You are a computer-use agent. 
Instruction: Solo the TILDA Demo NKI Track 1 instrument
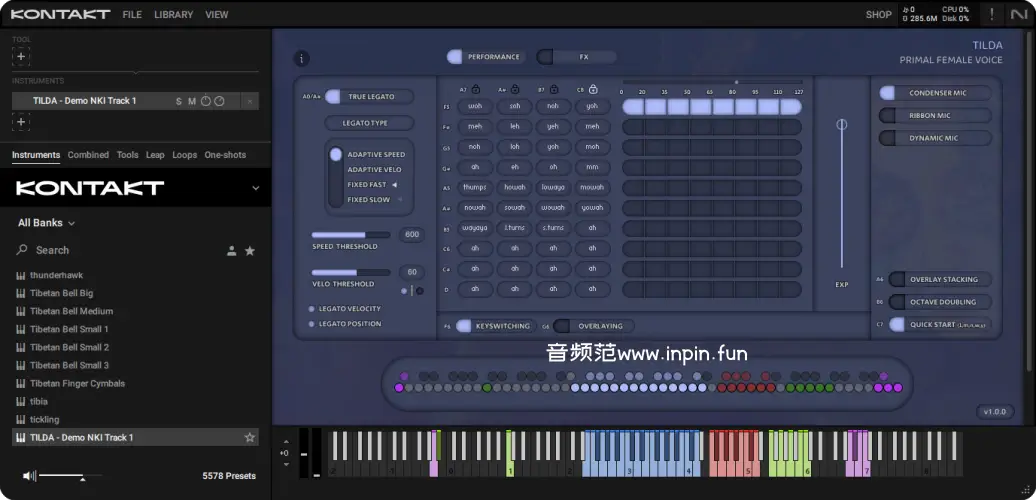179,101
